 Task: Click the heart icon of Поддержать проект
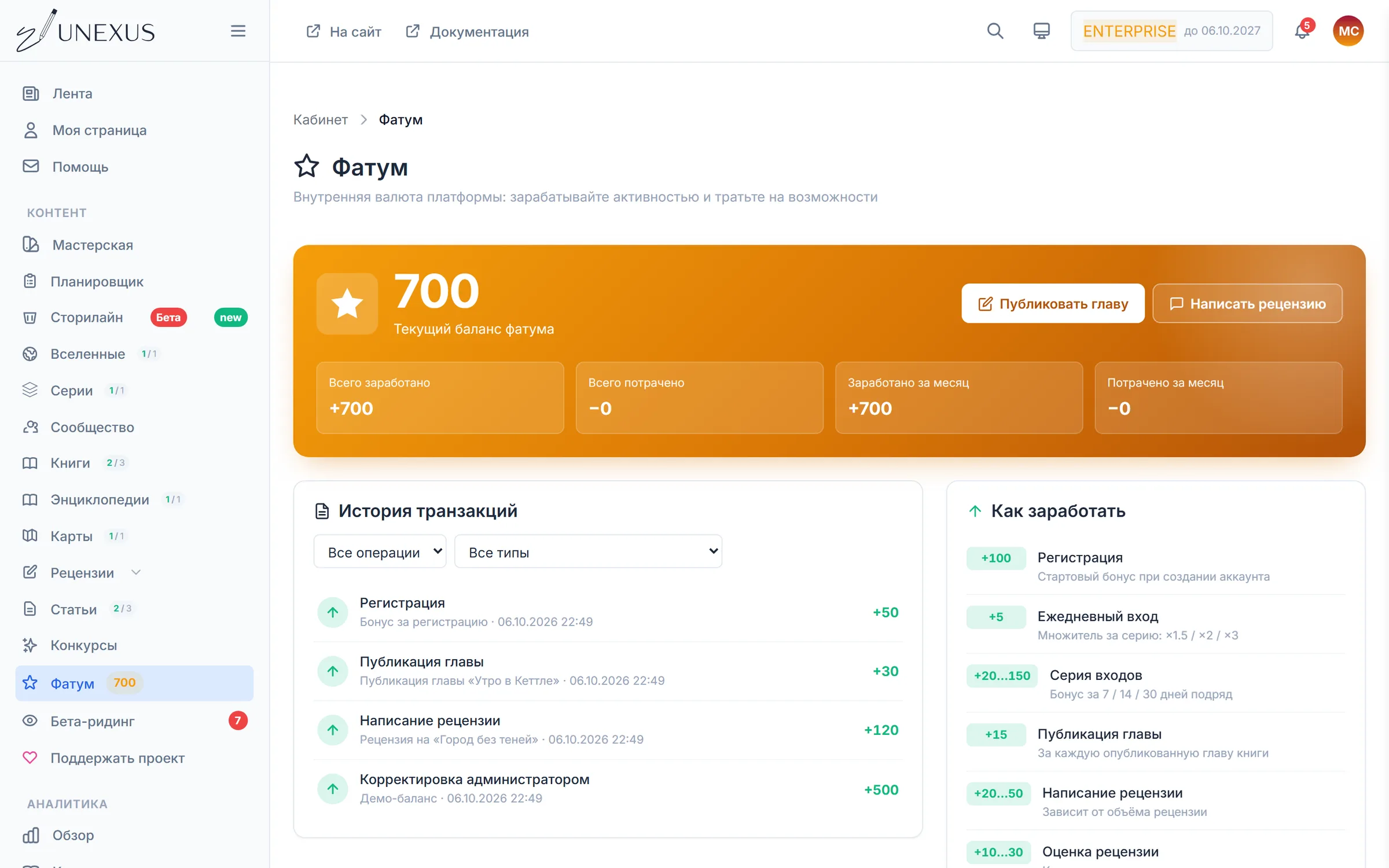30,757
